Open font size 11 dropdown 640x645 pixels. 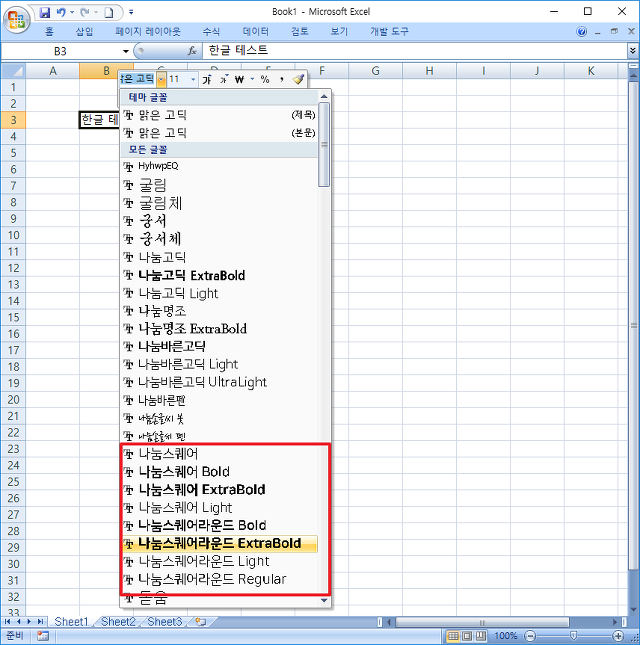[193, 79]
